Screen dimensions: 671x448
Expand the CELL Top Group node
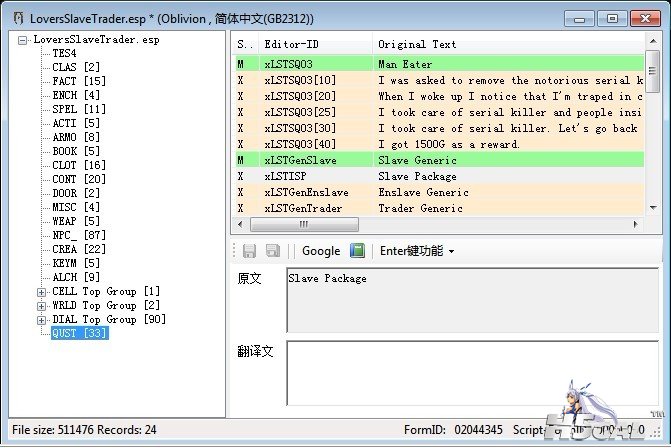pyautogui.click(x=41, y=291)
